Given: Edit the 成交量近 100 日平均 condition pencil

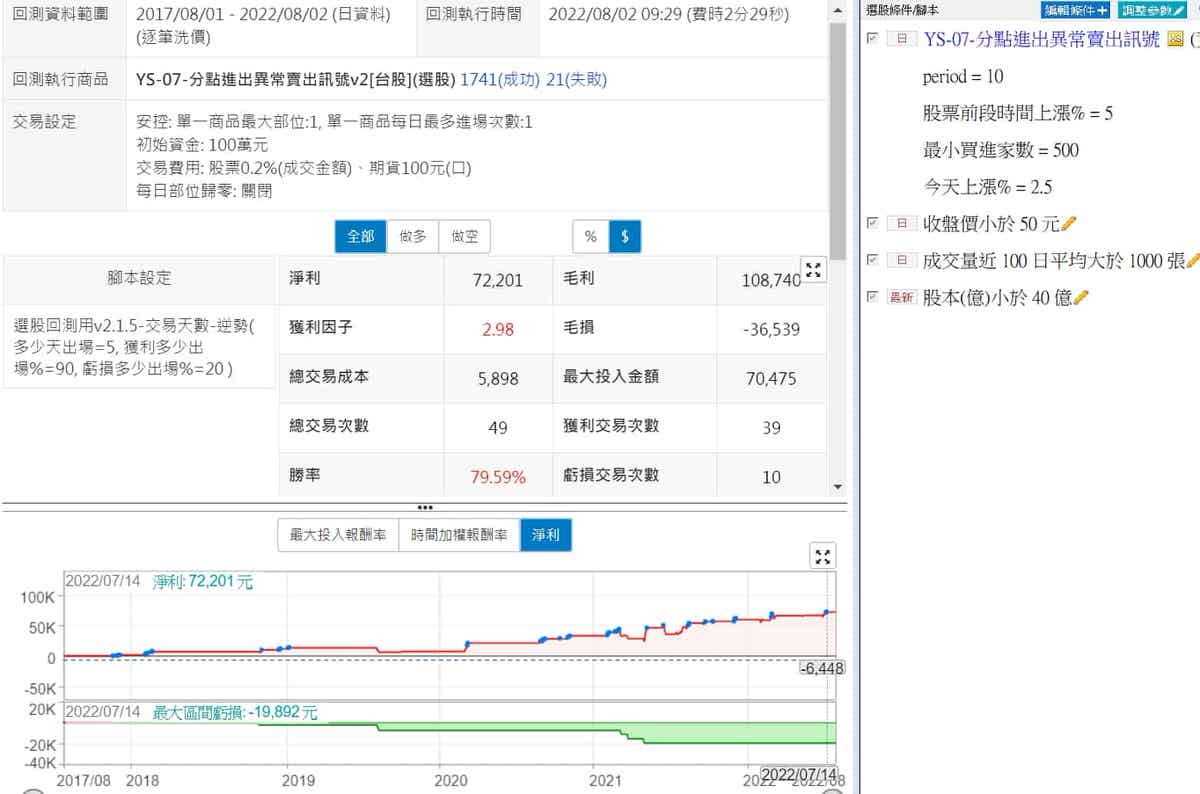Looking at the screenshot, I should 1191,260.
